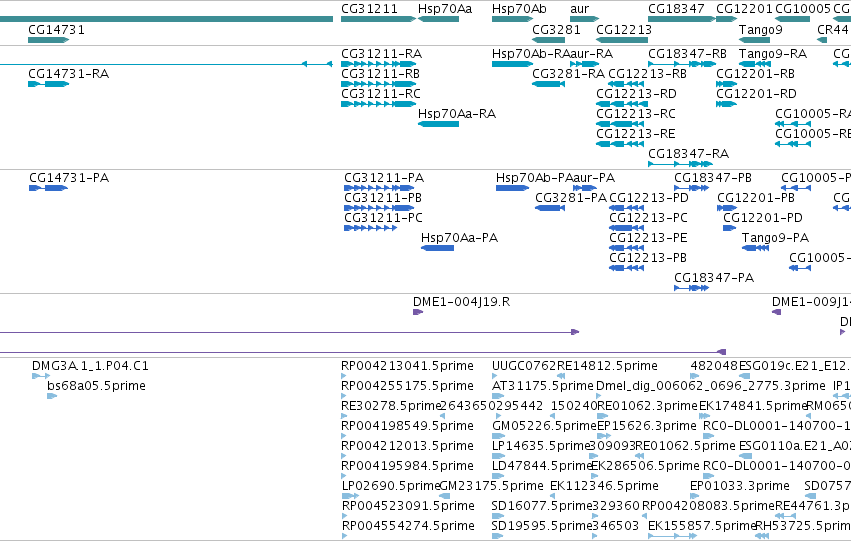Select EST bs68a05.5prime

click(x=52, y=396)
